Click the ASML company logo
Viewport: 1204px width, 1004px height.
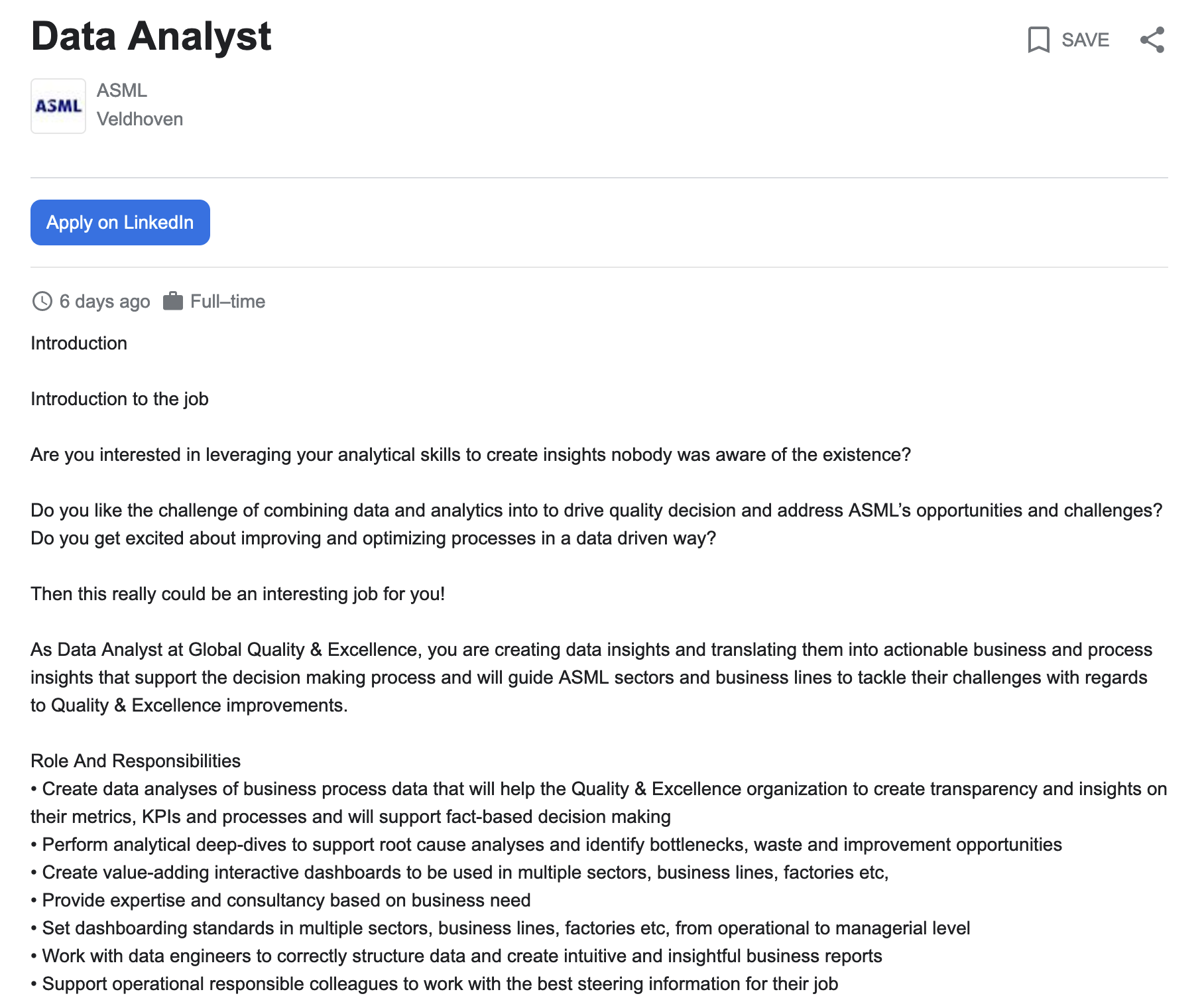click(x=58, y=106)
